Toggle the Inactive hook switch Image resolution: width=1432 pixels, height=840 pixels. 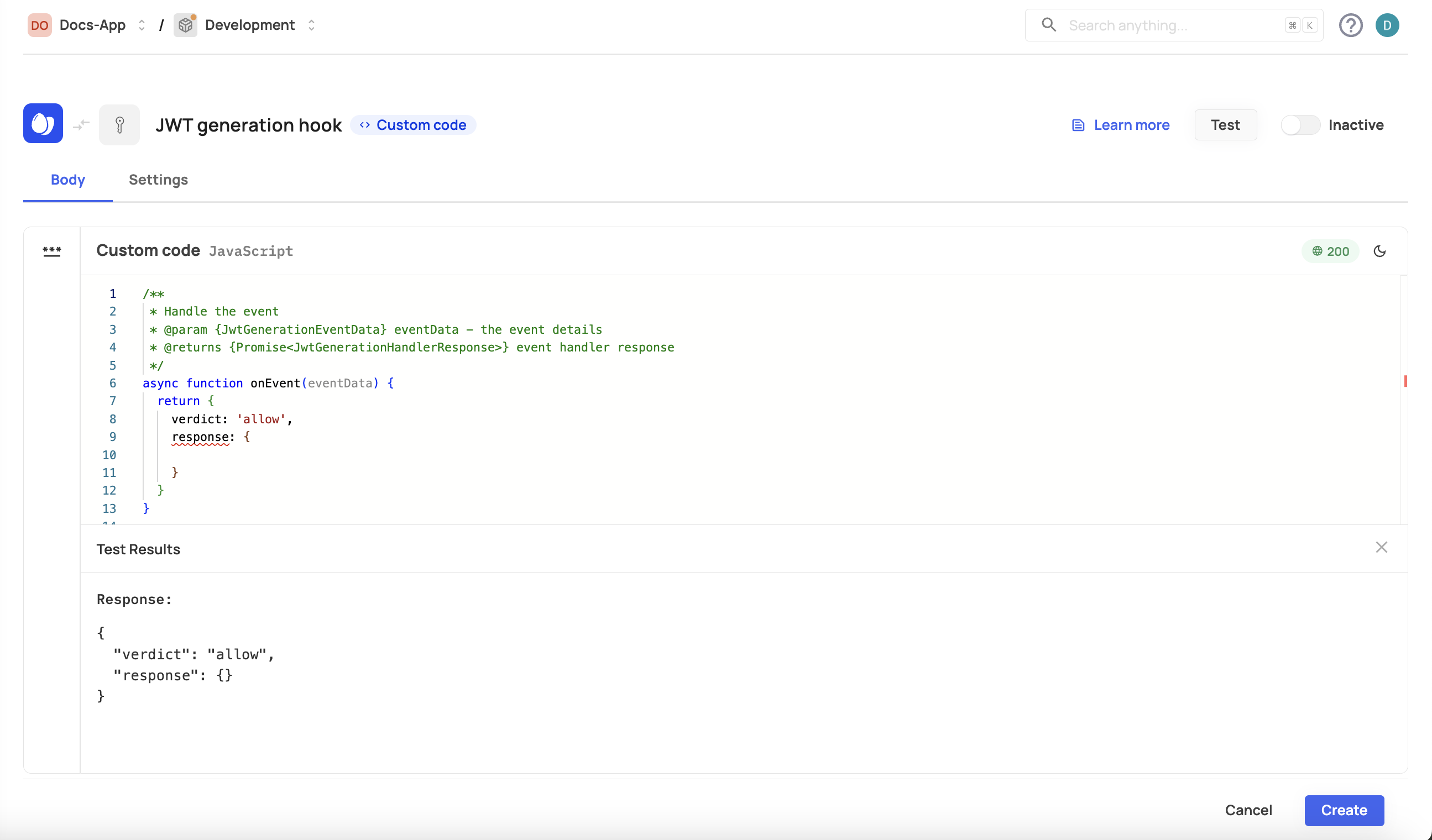1300,125
